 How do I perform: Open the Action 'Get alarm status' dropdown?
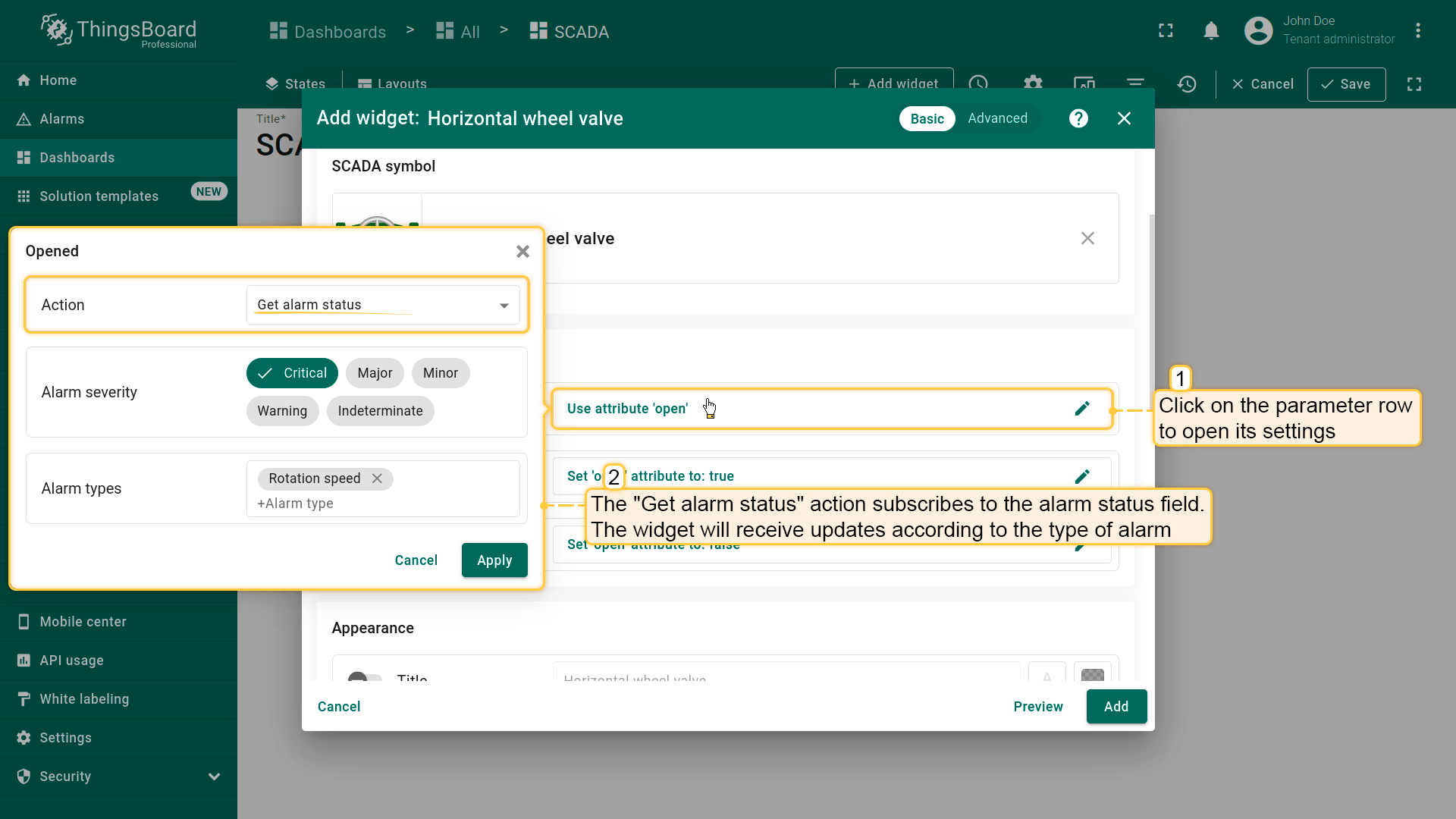tap(383, 305)
